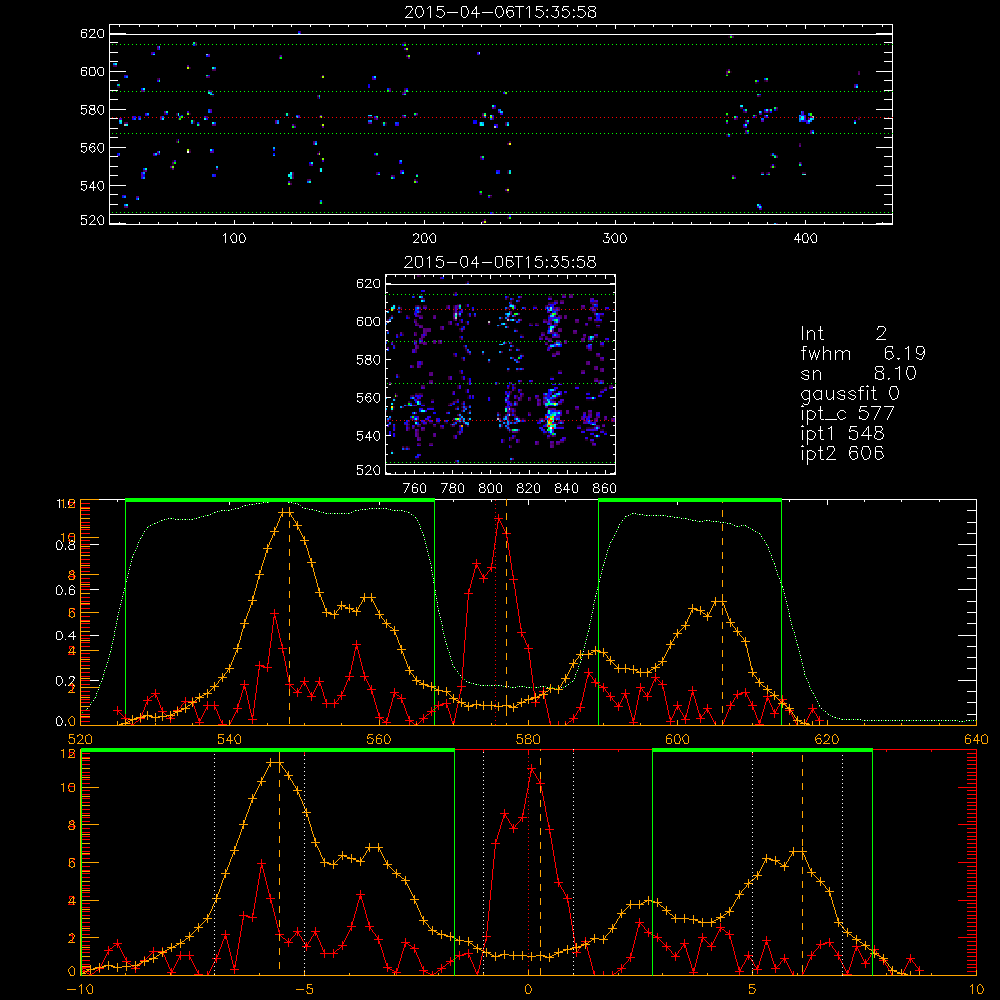Click x-axis label 0 on the bottom plot
This screenshot has height=1000, width=1000.
(x=529, y=990)
